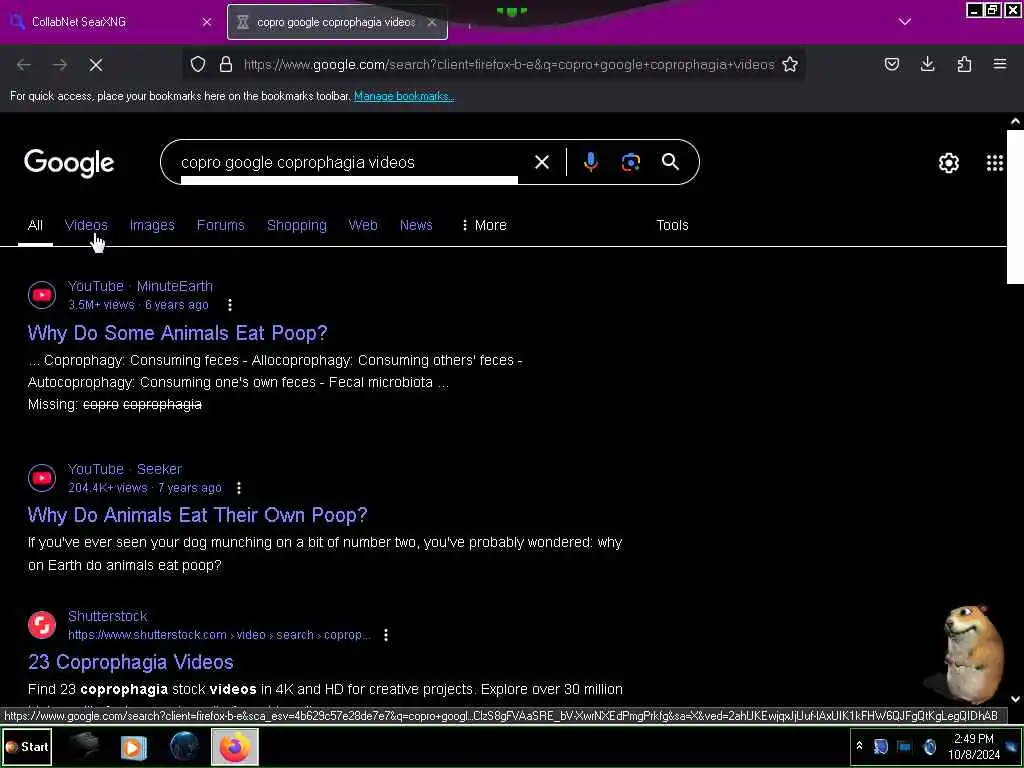The height and width of the screenshot is (768, 1024).
Task: Click the Manage bookmarks link
Action: coord(404,96)
